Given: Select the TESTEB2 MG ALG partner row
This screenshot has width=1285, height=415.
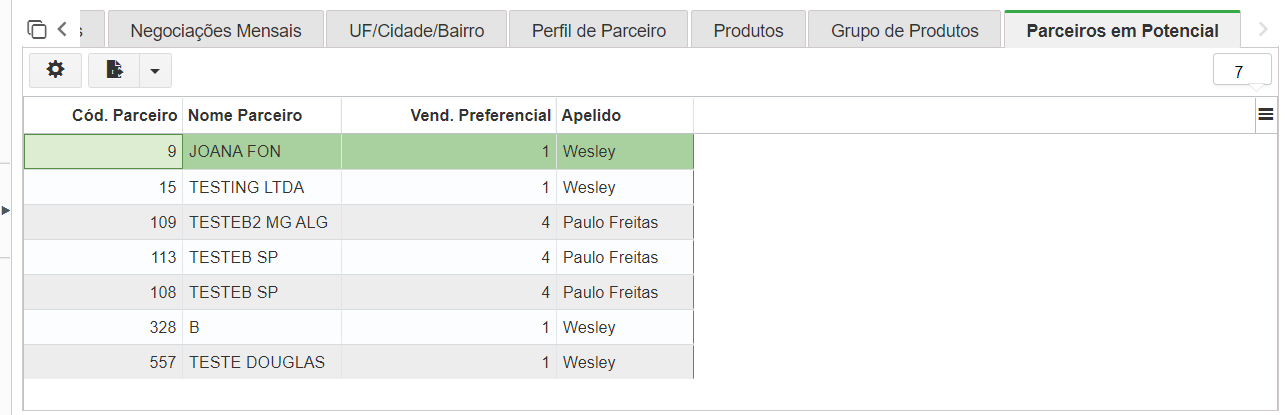Looking at the screenshot, I should (x=358, y=222).
